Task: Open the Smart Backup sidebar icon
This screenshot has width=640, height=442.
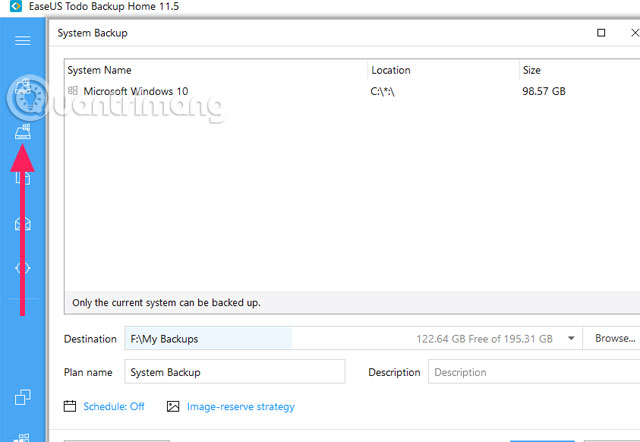Action: click(x=22, y=268)
